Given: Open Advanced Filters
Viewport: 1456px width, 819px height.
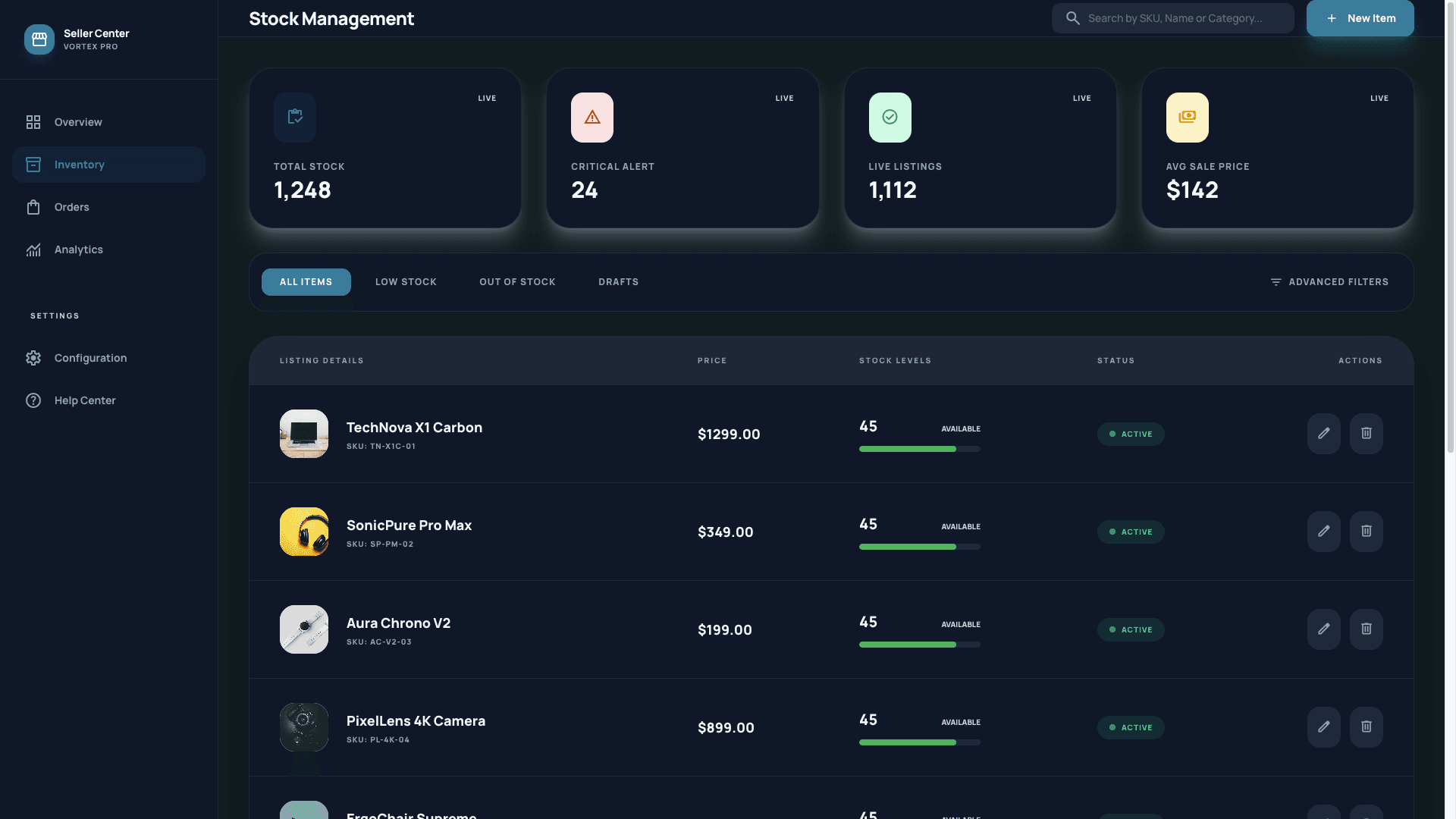Looking at the screenshot, I should coord(1329,281).
